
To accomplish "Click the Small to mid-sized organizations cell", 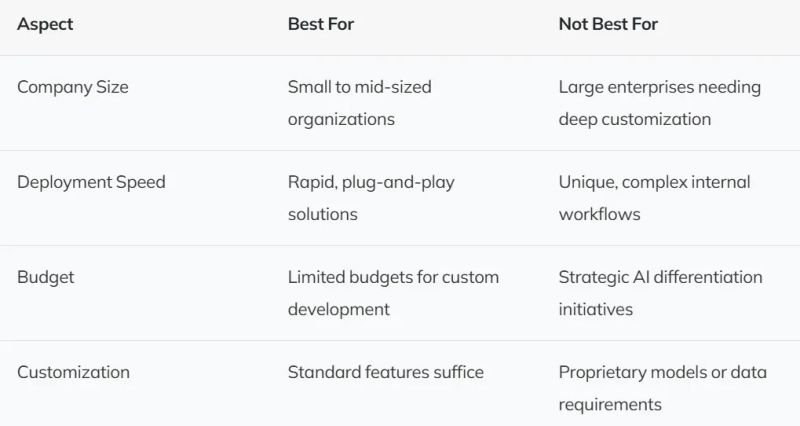I will click(359, 103).
